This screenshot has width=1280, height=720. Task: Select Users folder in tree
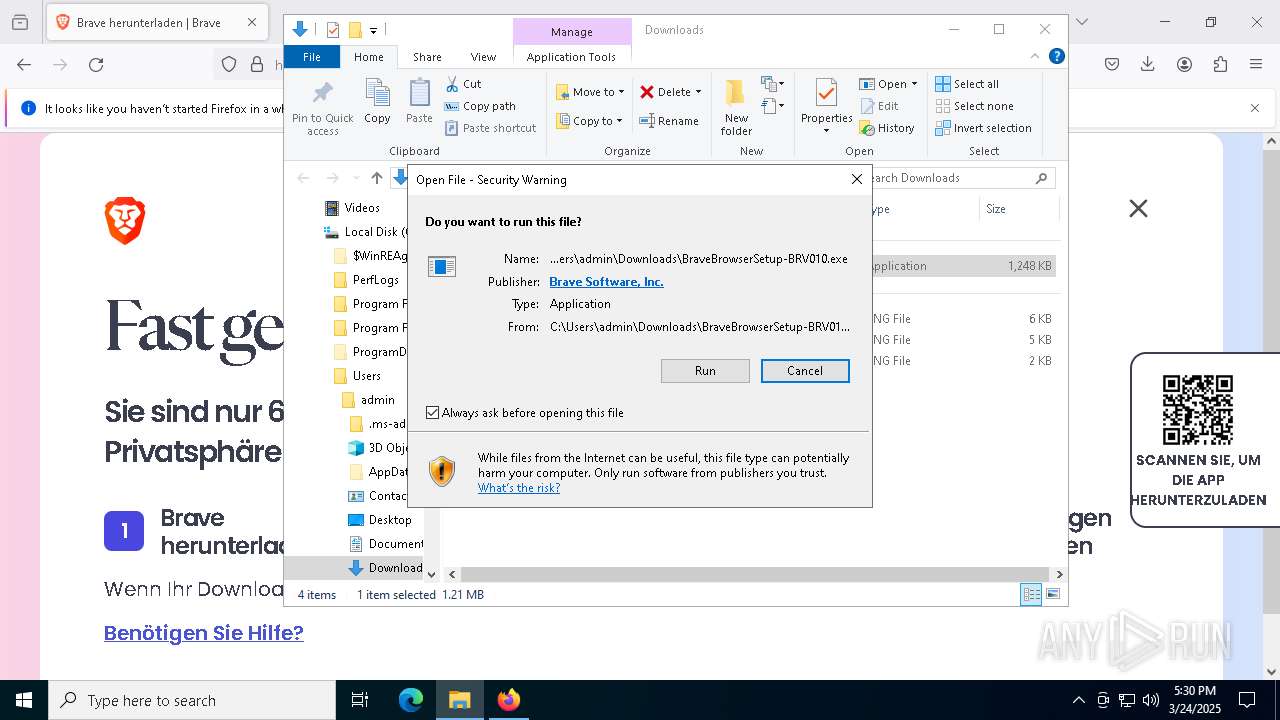[x=366, y=376]
